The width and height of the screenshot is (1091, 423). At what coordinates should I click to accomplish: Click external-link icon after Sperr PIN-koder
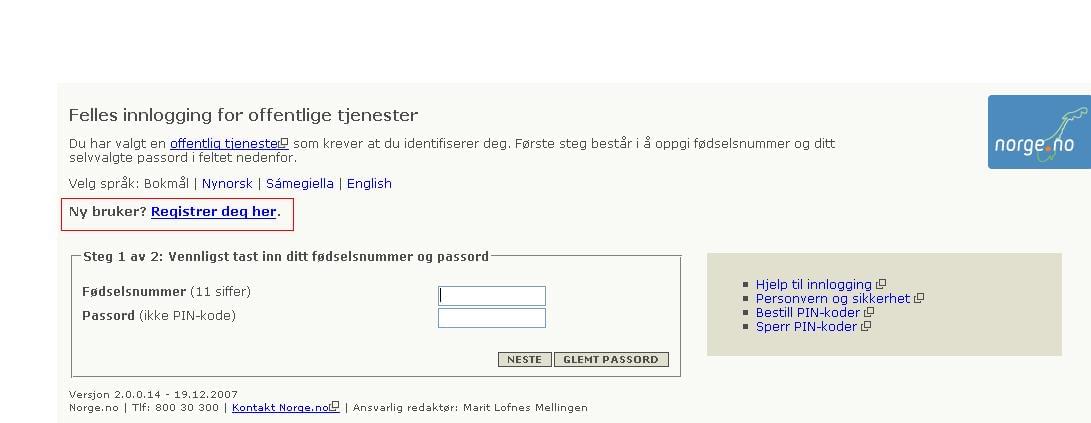[x=866, y=326]
